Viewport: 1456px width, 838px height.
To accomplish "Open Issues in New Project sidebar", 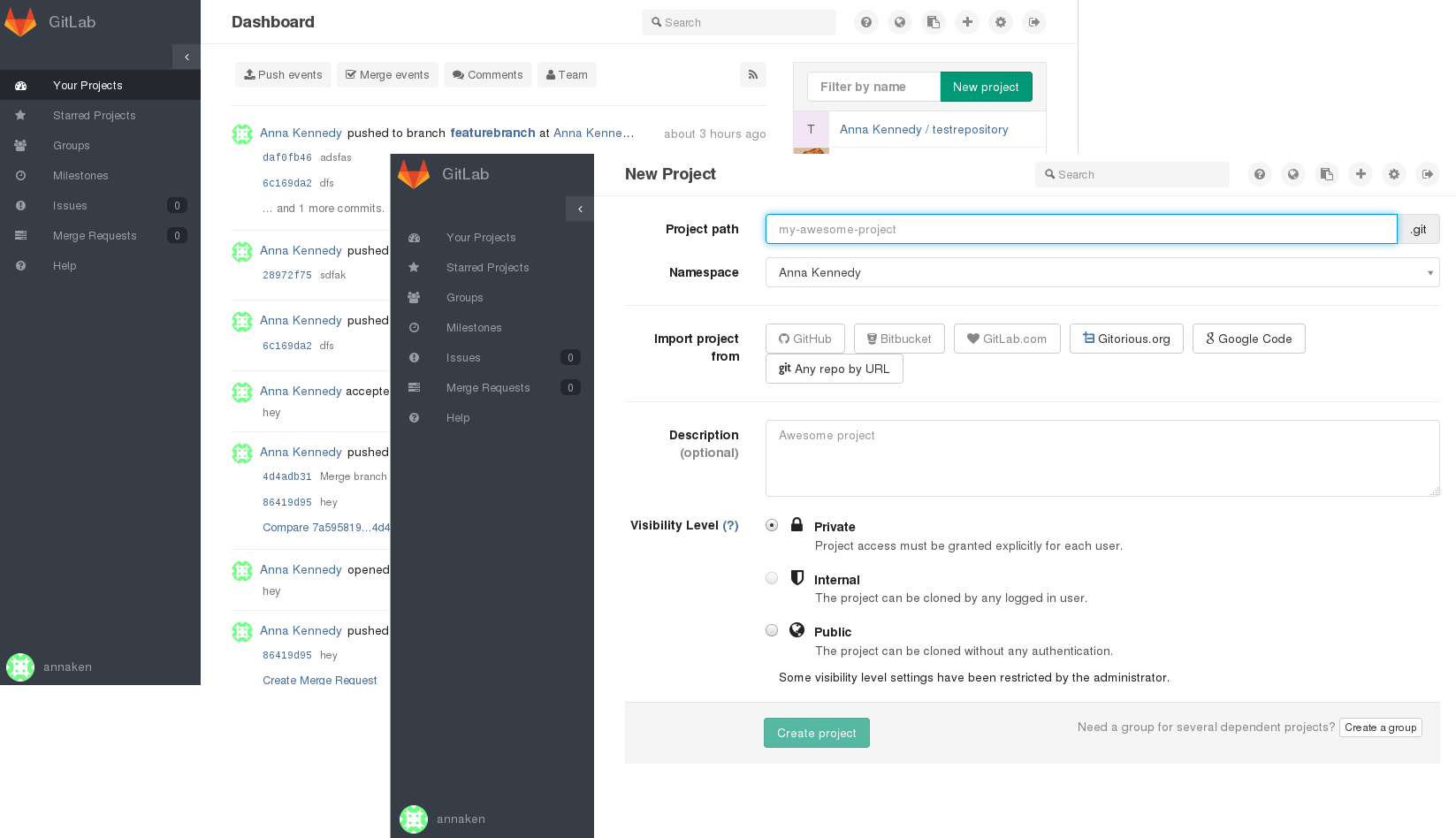I will click(492, 358).
